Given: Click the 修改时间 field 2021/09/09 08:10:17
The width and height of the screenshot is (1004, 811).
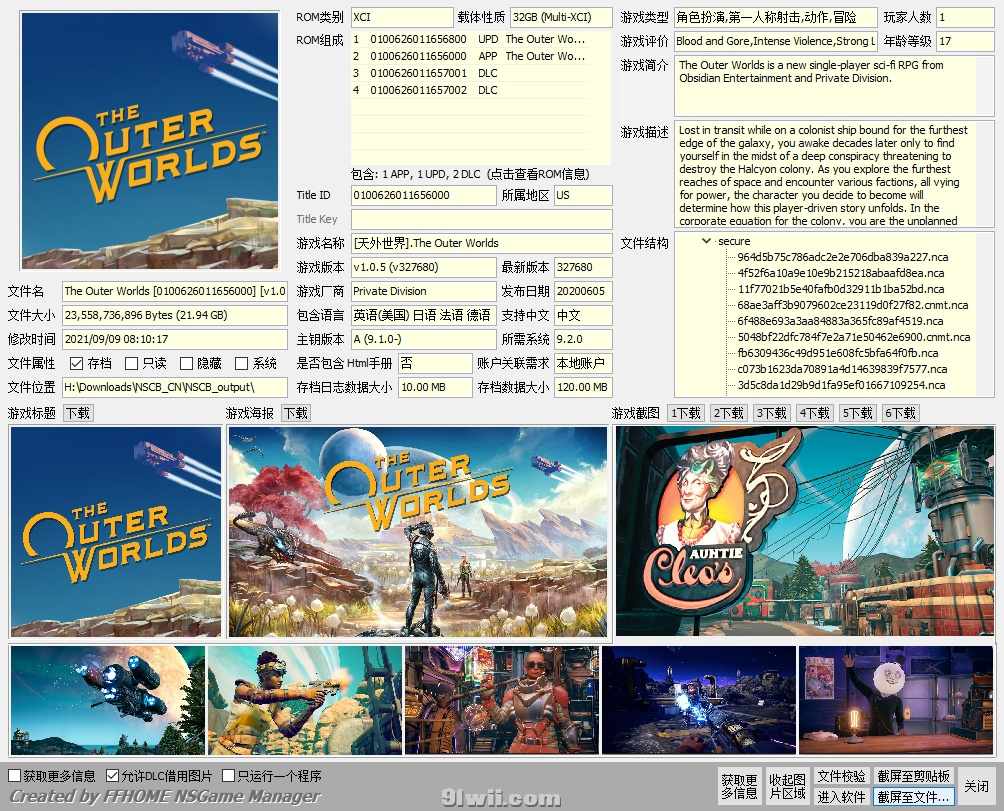Looking at the screenshot, I should [175, 339].
